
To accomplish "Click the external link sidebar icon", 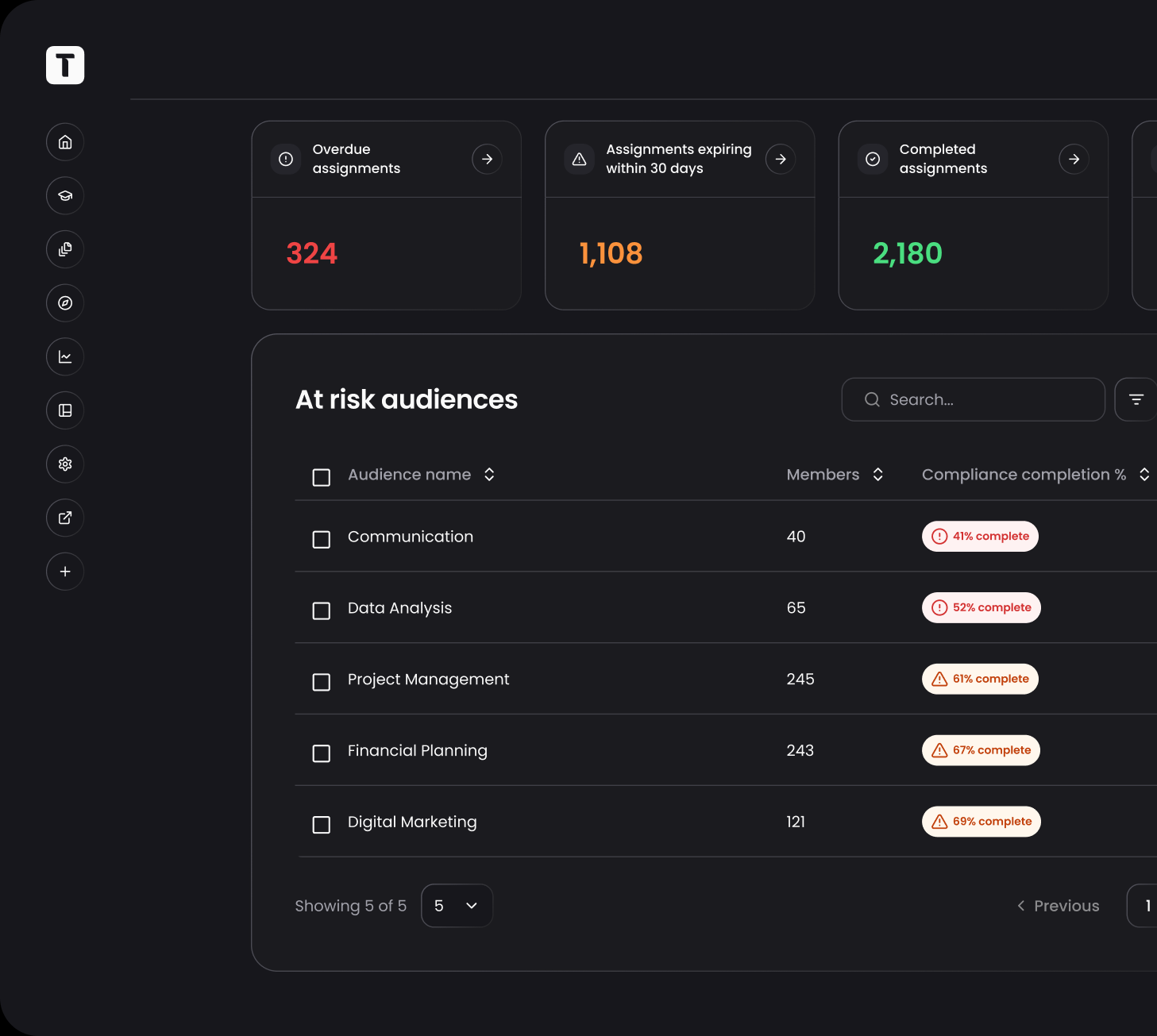I will click(65, 518).
